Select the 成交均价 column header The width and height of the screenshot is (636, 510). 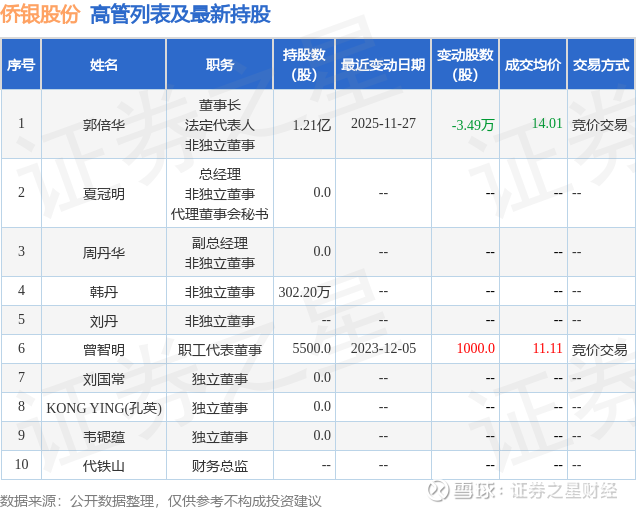(x=533, y=64)
